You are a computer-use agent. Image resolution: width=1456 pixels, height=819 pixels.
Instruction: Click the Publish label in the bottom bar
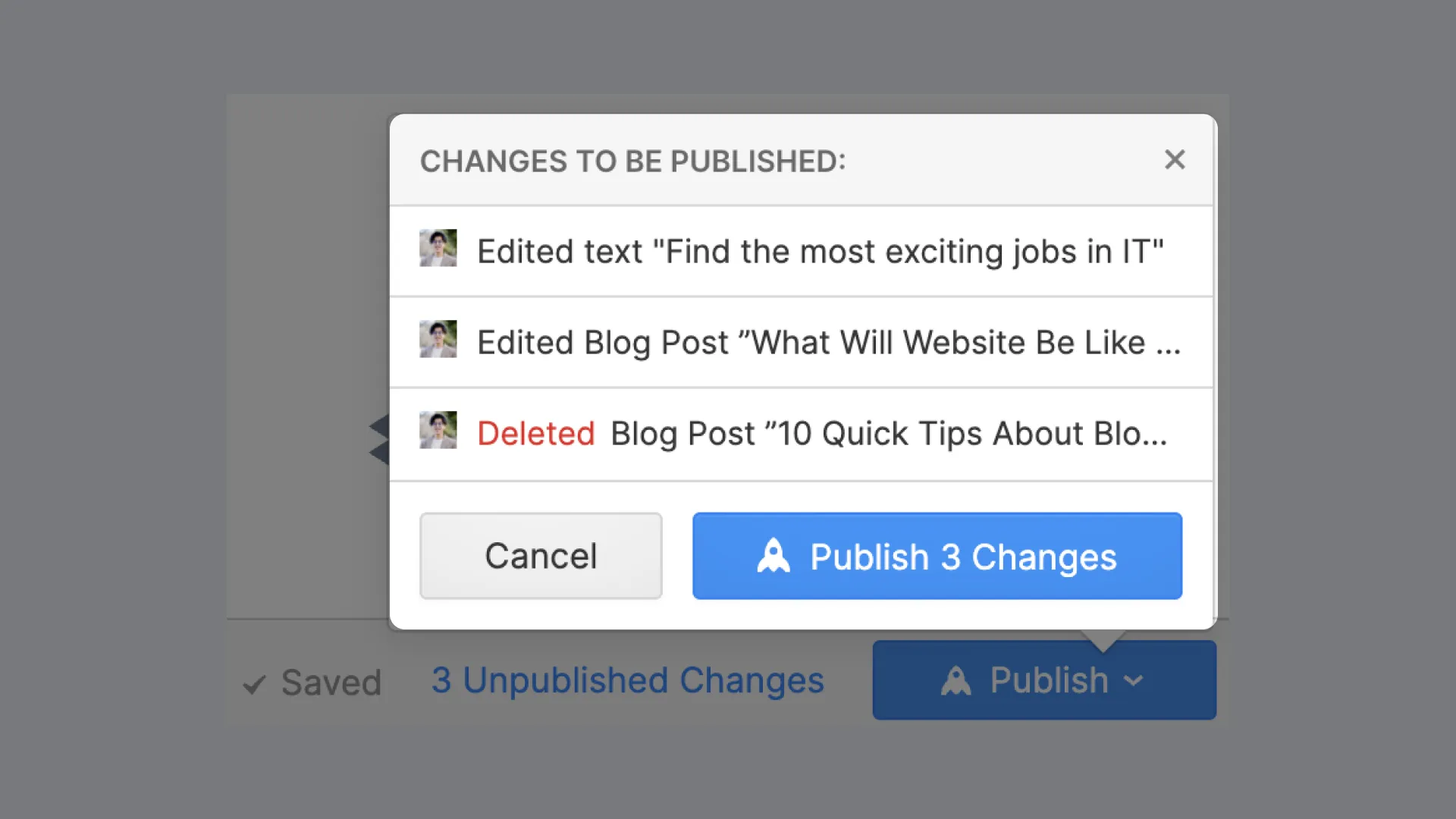[1049, 680]
